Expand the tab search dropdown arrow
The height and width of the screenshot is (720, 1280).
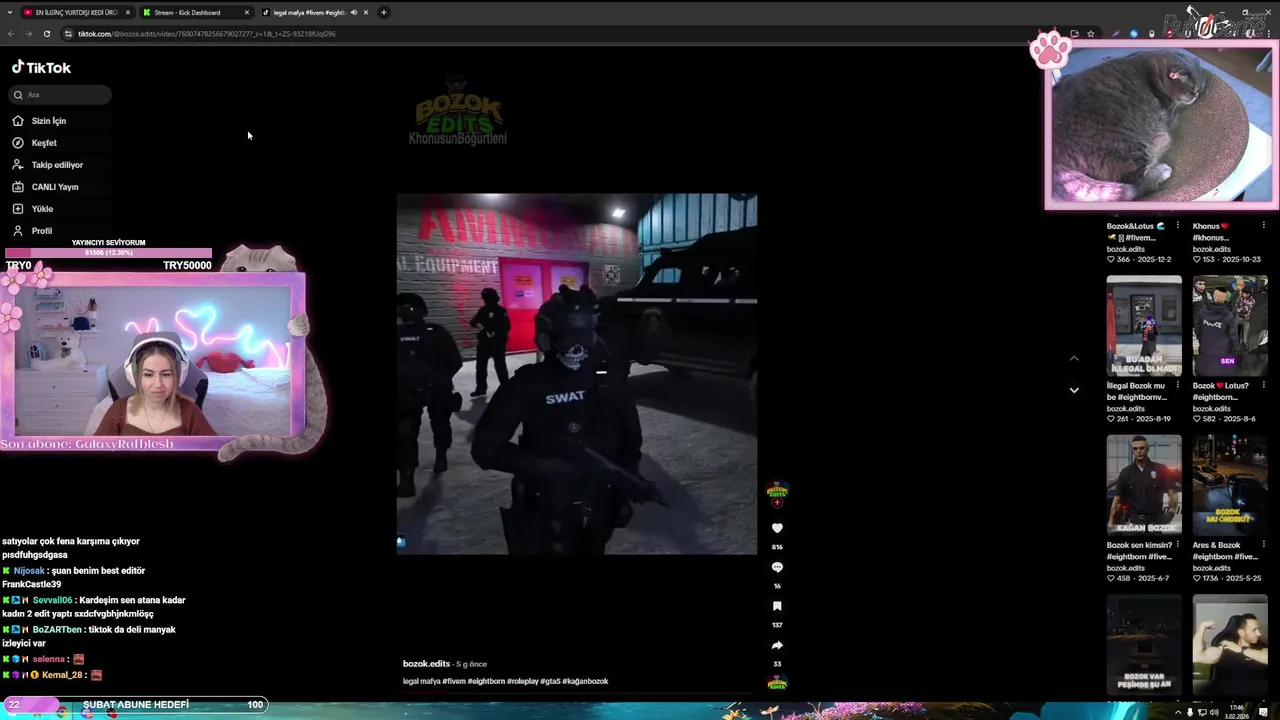pyautogui.click(x=9, y=12)
